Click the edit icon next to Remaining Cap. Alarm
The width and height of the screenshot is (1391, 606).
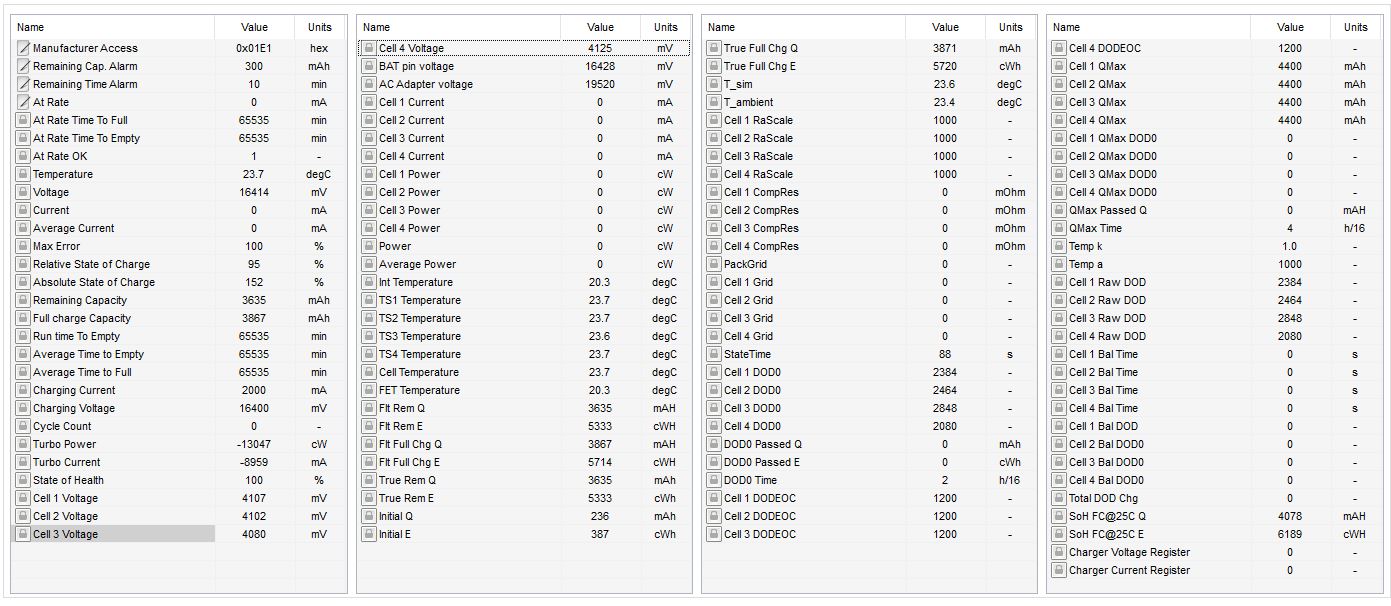pos(23,66)
